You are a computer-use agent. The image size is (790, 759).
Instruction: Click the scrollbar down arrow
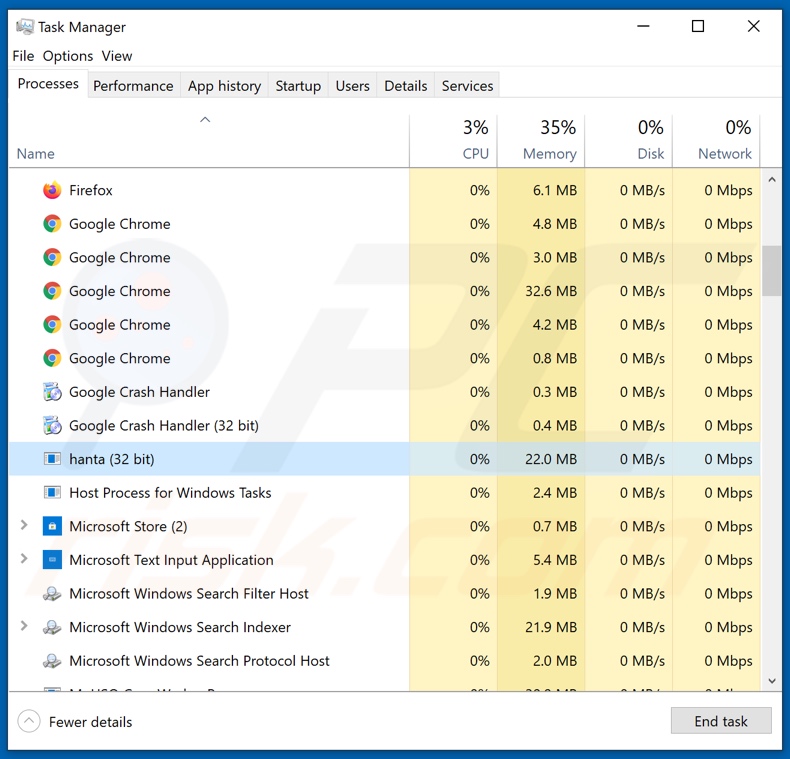coord(772,681)
